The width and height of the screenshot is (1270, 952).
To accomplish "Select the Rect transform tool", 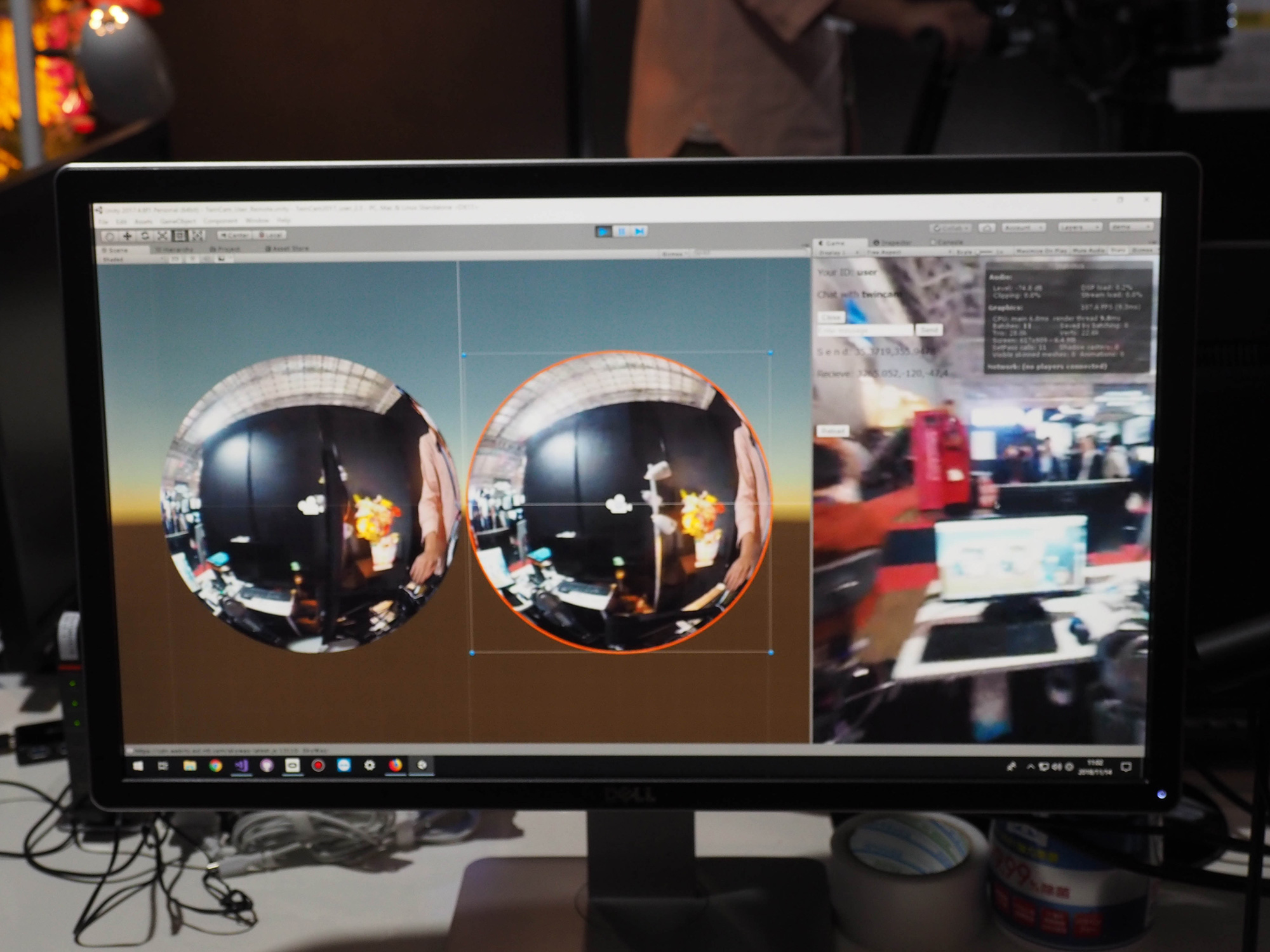I will (x=180, y=236).
